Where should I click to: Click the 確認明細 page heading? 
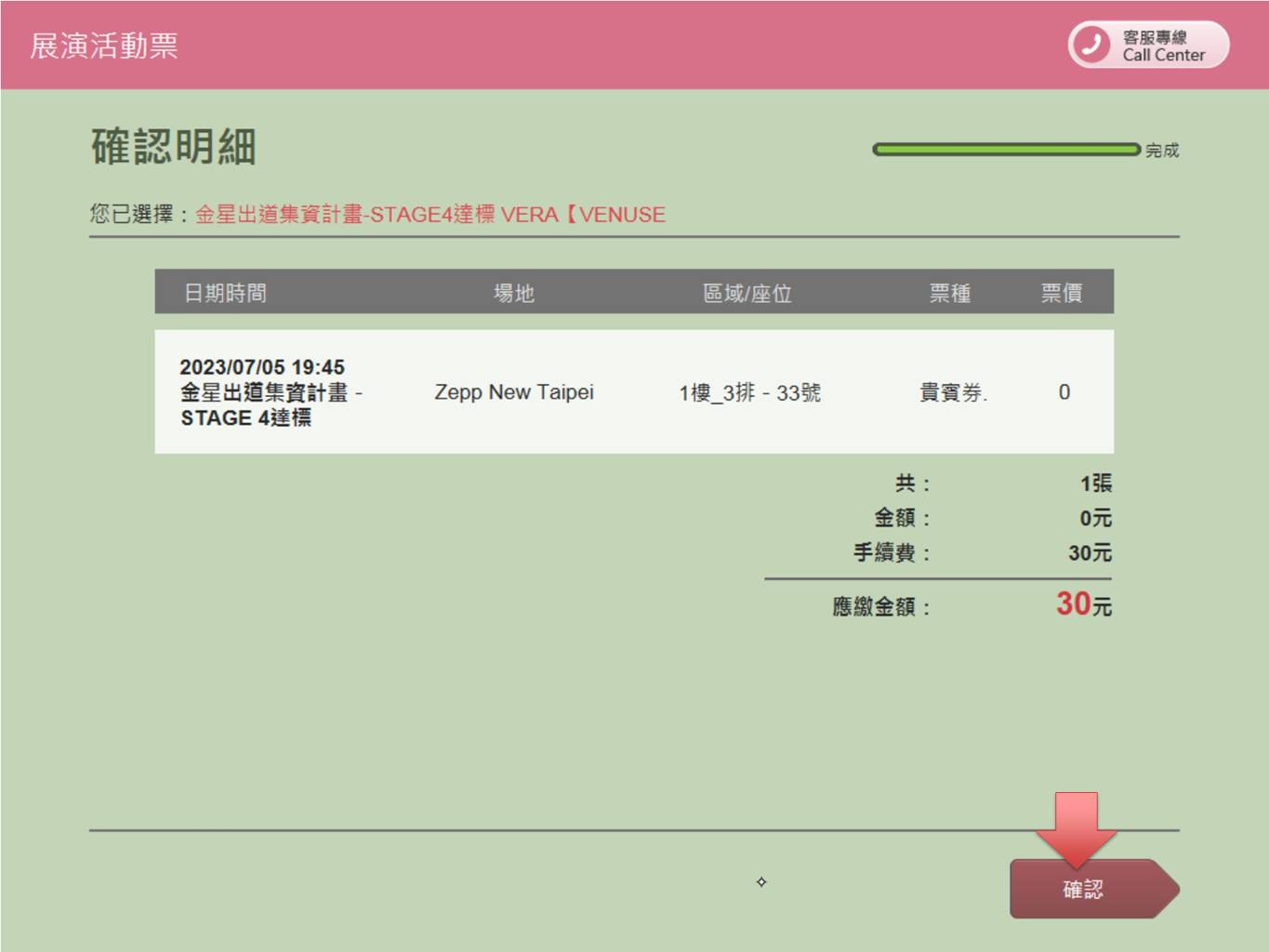(x=174, y=147)
